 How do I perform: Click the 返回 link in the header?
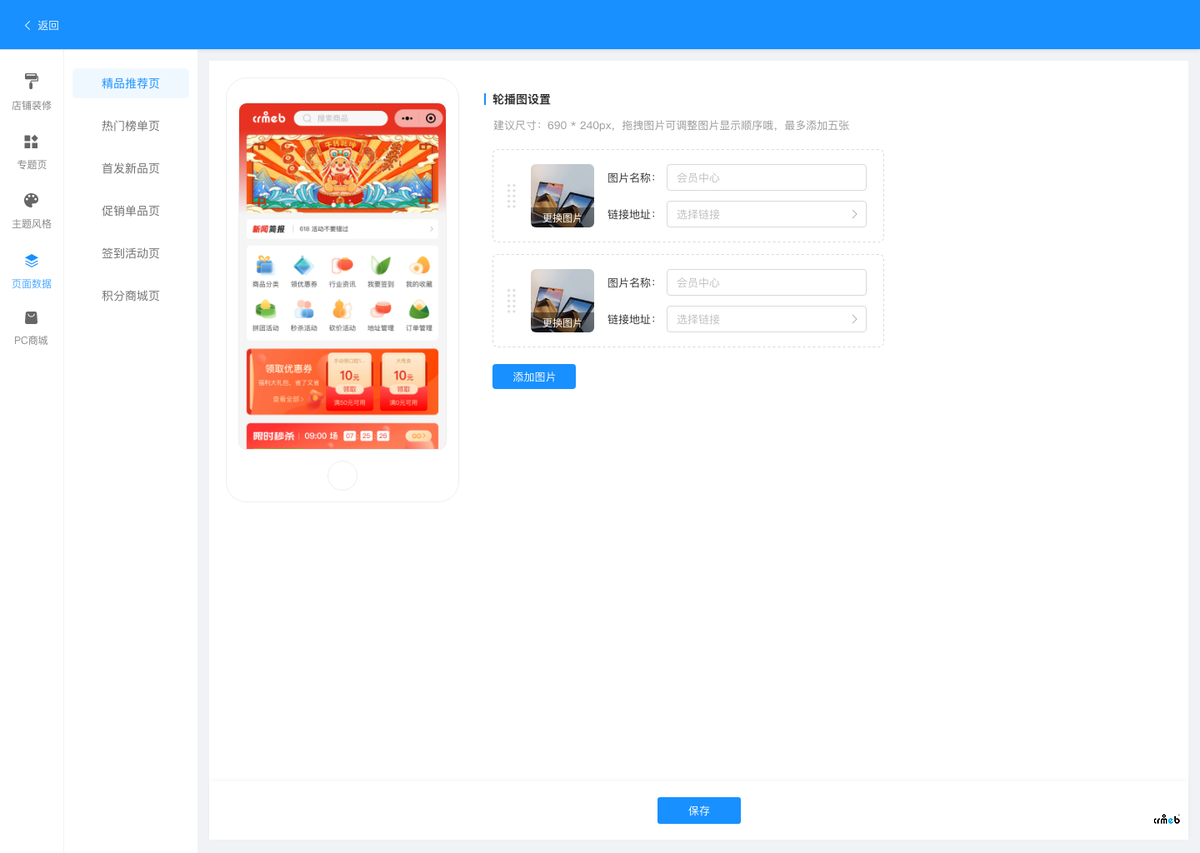coord(48,25)
